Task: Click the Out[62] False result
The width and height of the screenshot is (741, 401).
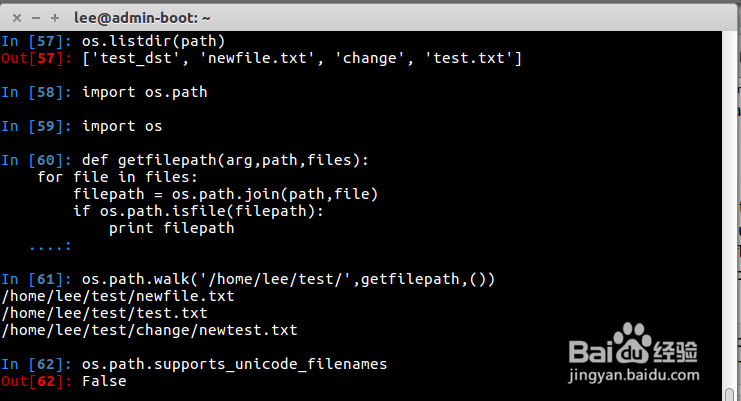Action: pos(104,381)
